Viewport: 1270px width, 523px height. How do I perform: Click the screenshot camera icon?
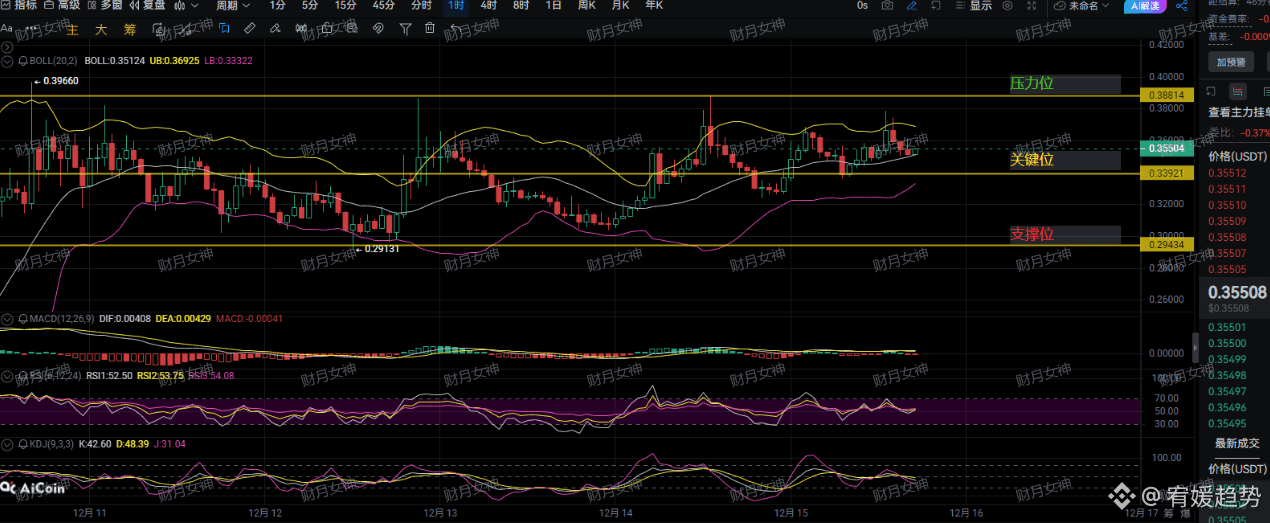pyautogui.click(x=887, y=6)
